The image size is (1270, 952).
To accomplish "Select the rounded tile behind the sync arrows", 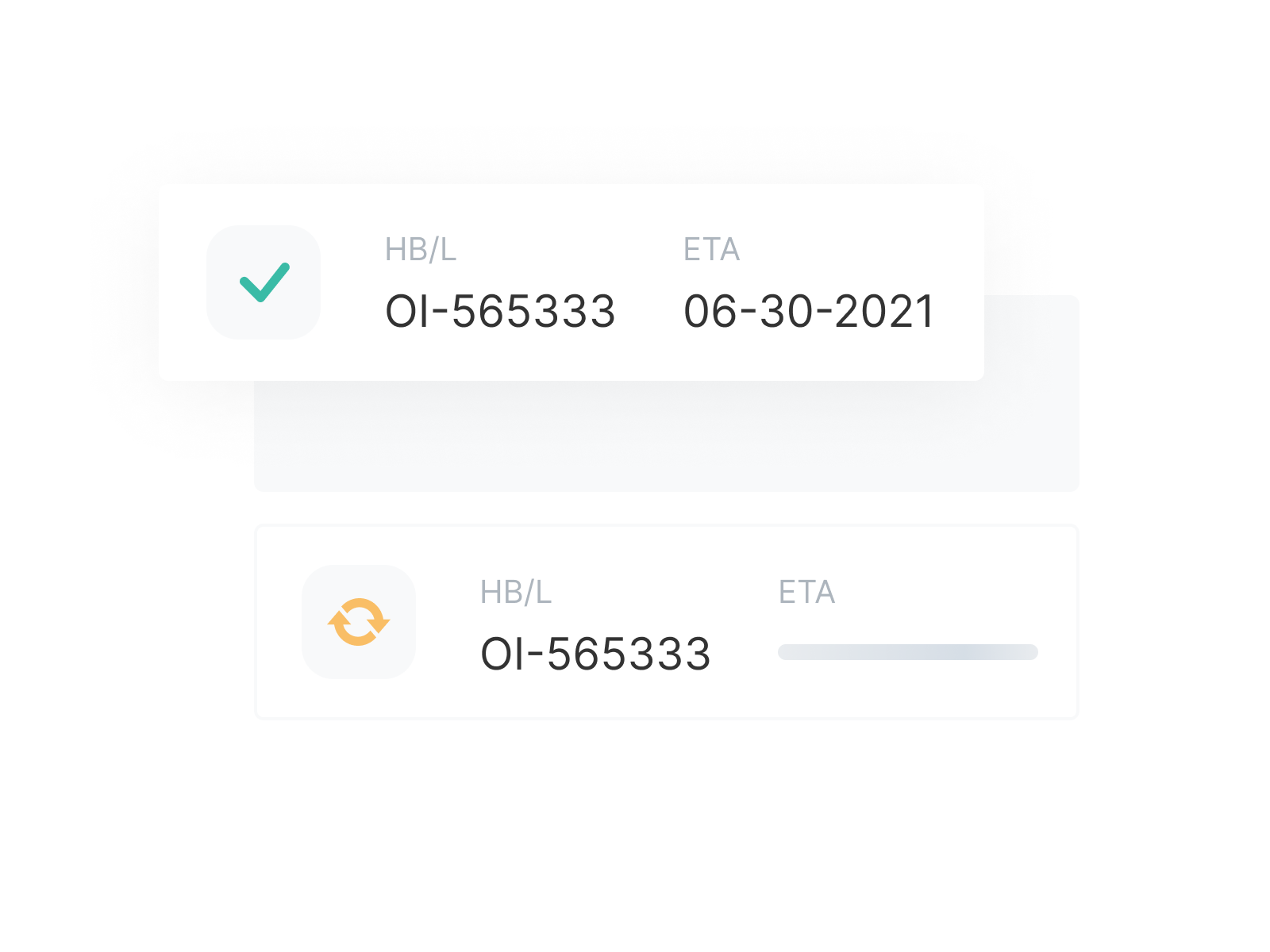I will (x=359, y=622).
